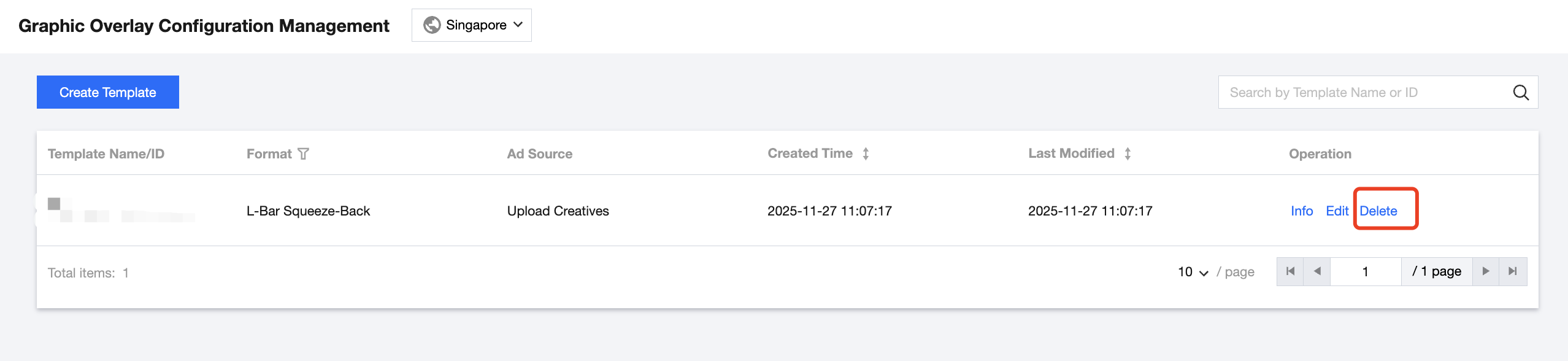Click the Create Template button

tap(108, 92)
